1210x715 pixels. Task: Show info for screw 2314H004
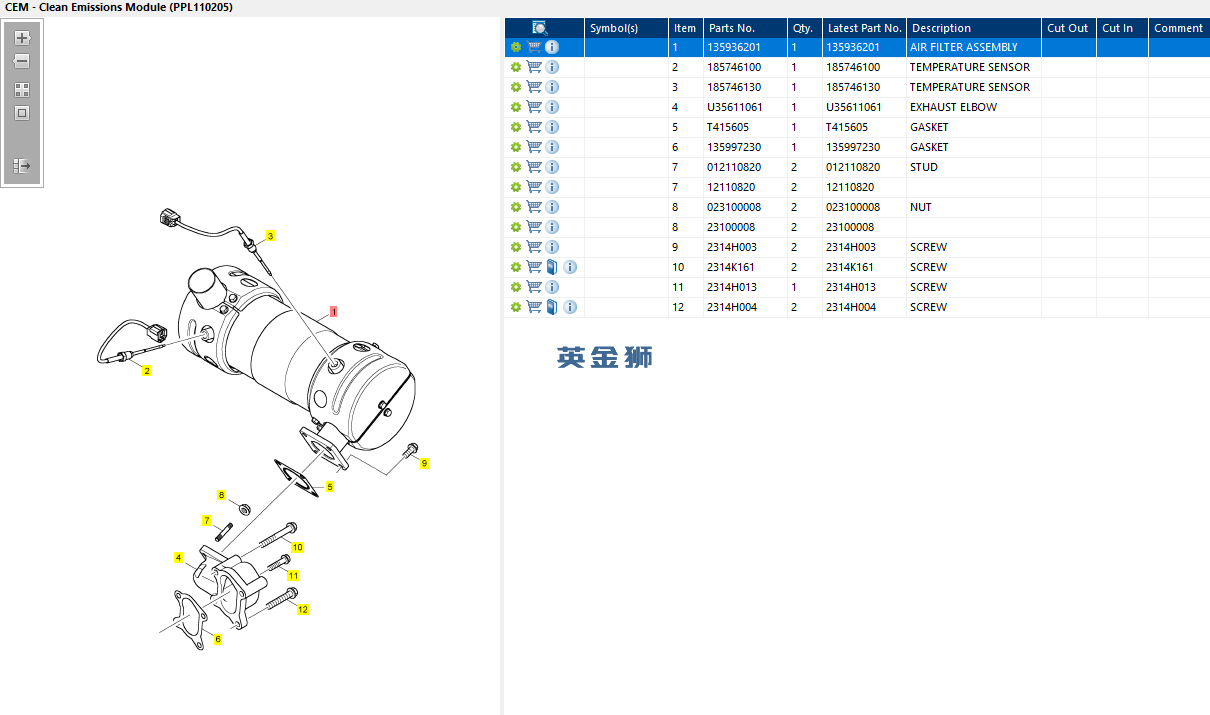point(570,307)
